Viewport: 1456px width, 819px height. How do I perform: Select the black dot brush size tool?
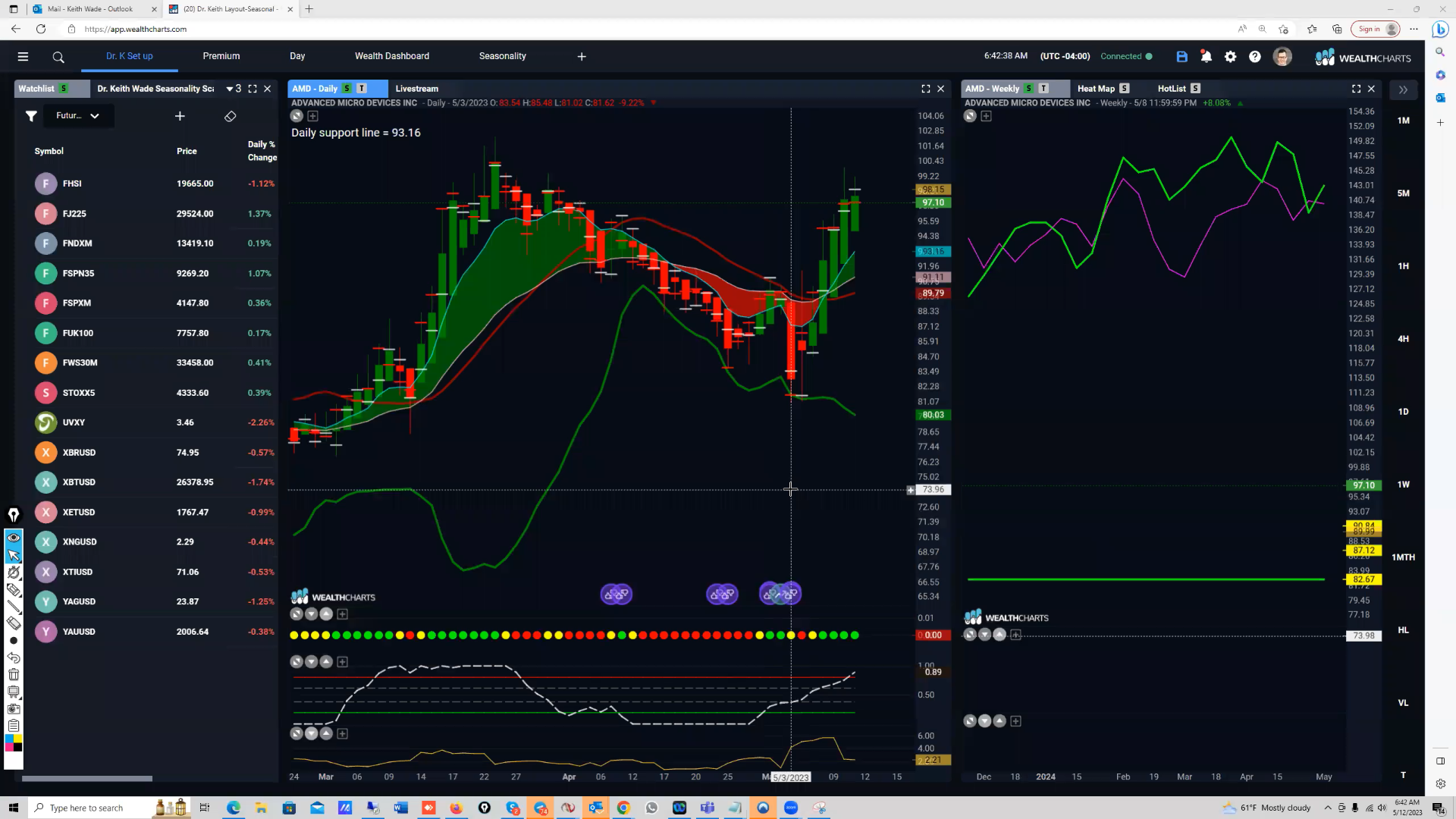(14, 641)
